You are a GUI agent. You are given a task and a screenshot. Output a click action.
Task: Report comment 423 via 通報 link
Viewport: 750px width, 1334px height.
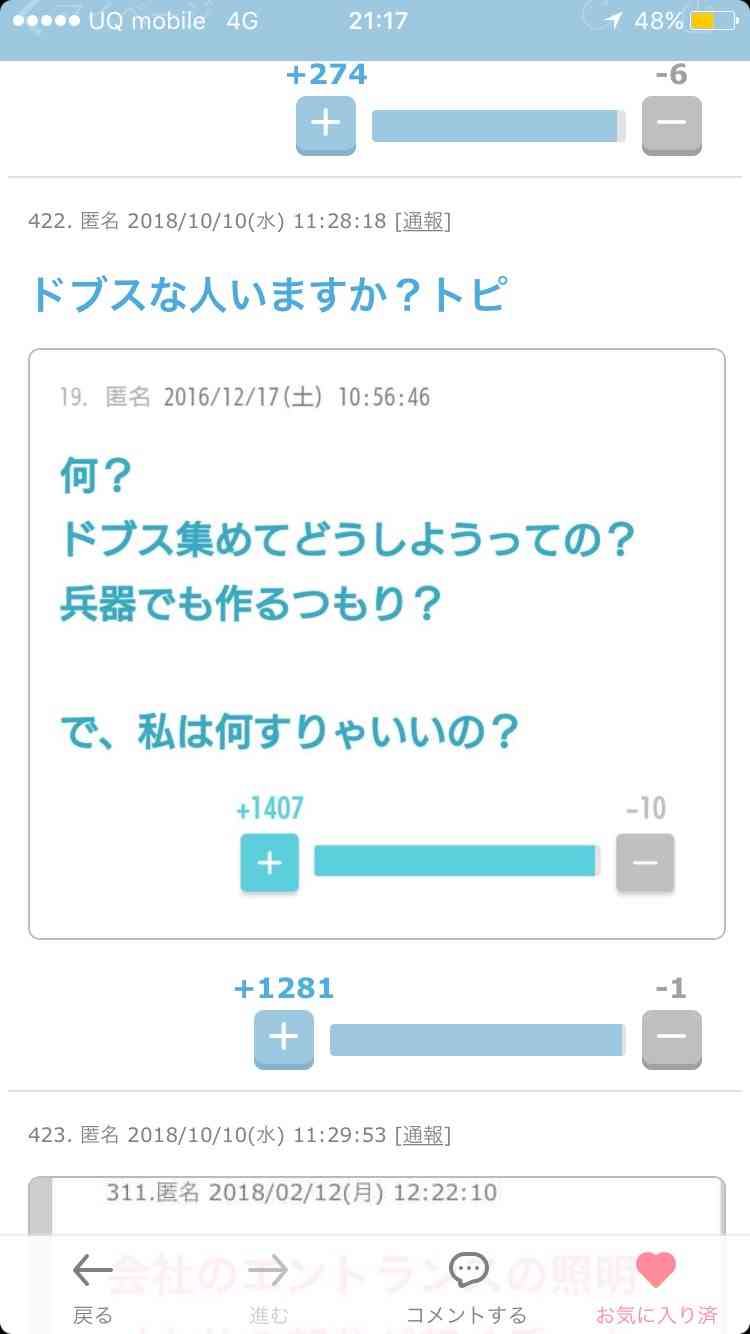[423, 1135]
